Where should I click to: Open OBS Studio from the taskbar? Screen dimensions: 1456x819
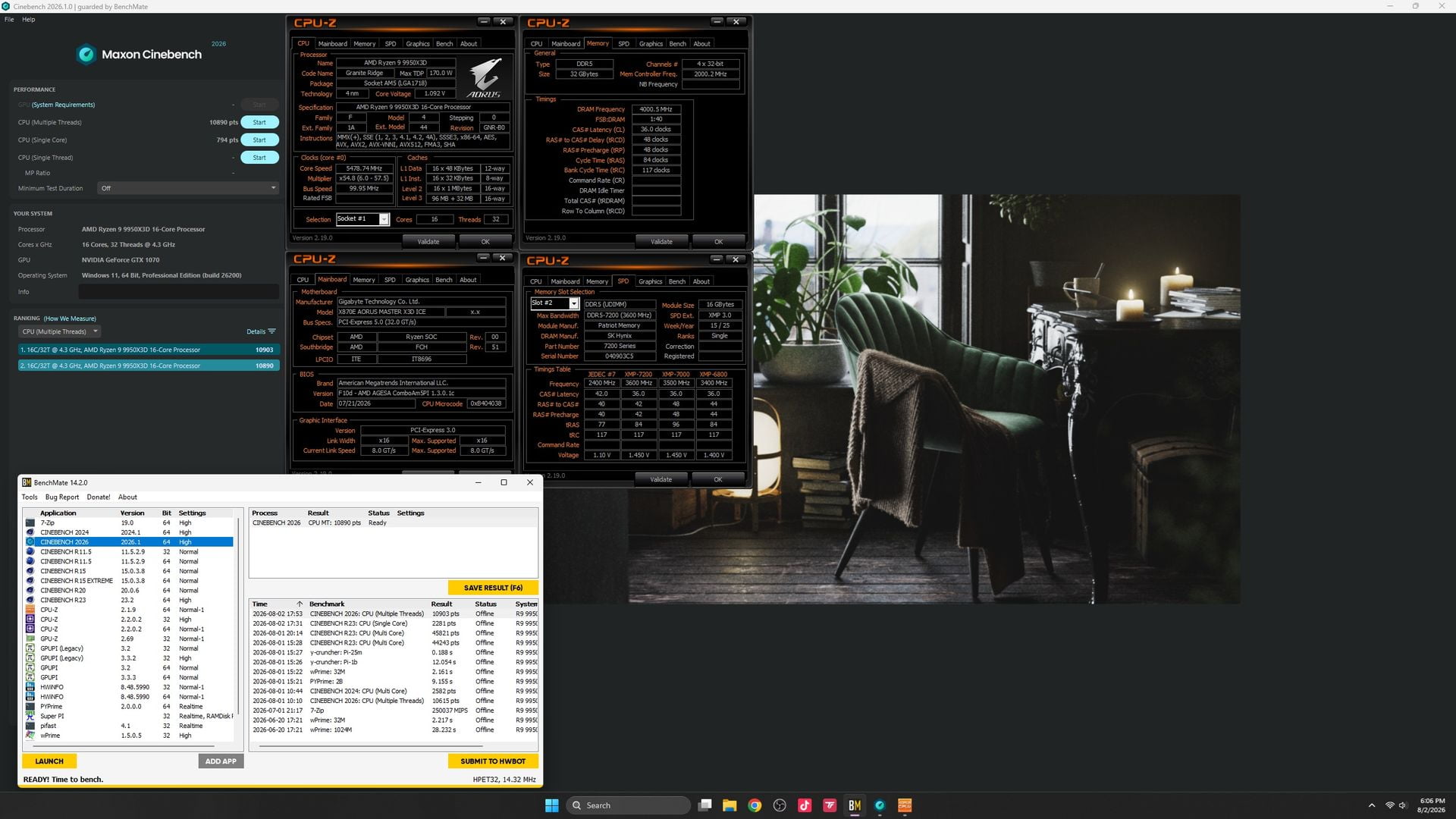pyautogui.click(x=780, y=805)
